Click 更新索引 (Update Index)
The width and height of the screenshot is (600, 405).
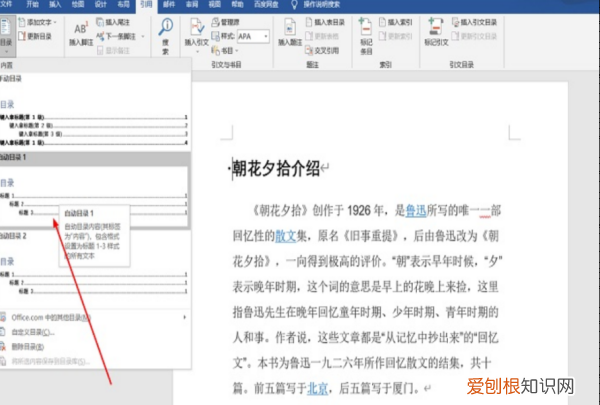tap(395, 36)
